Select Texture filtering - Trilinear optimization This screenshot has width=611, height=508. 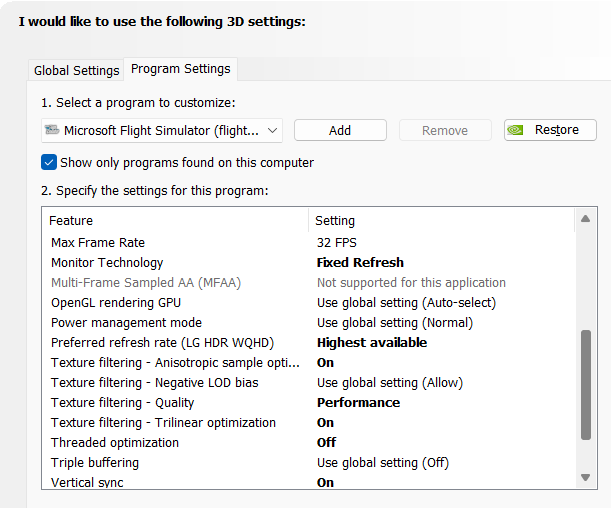click(163, 423)
